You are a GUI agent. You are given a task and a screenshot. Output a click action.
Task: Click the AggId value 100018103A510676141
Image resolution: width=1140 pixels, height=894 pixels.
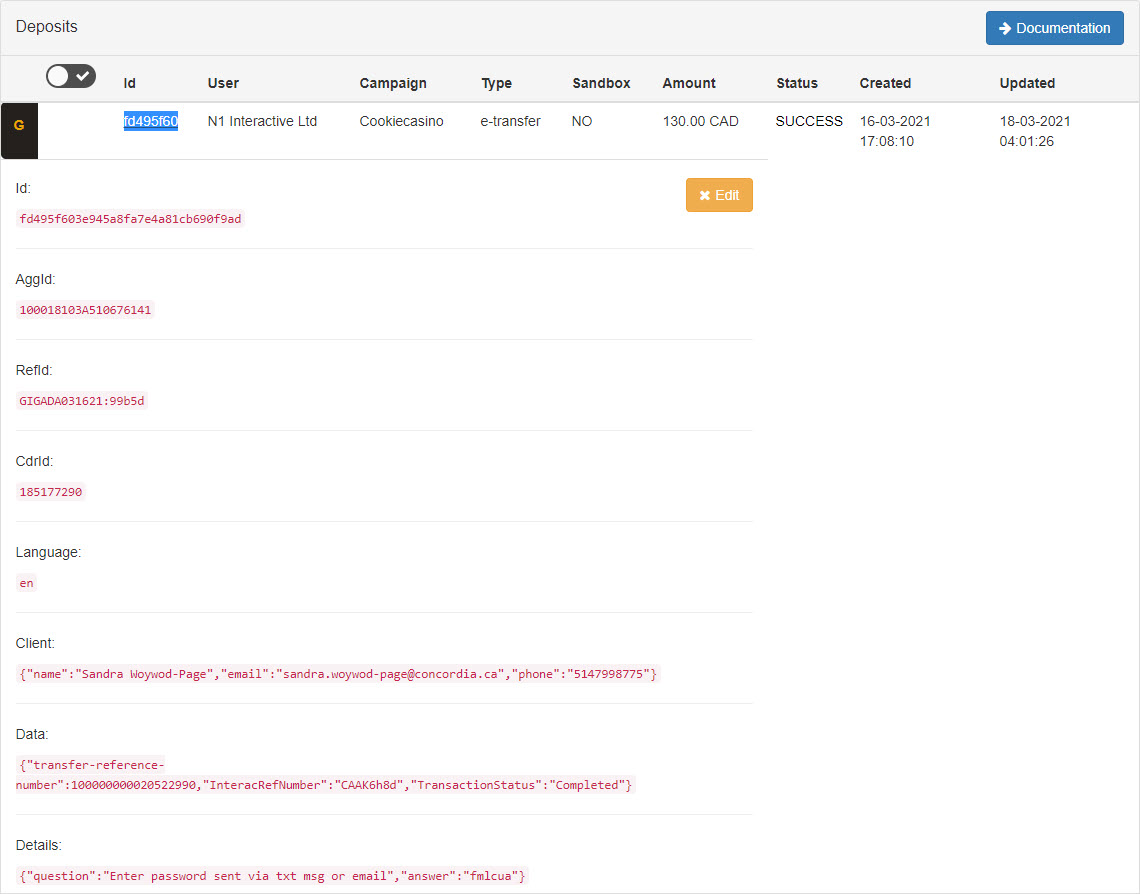pos(85,310)
